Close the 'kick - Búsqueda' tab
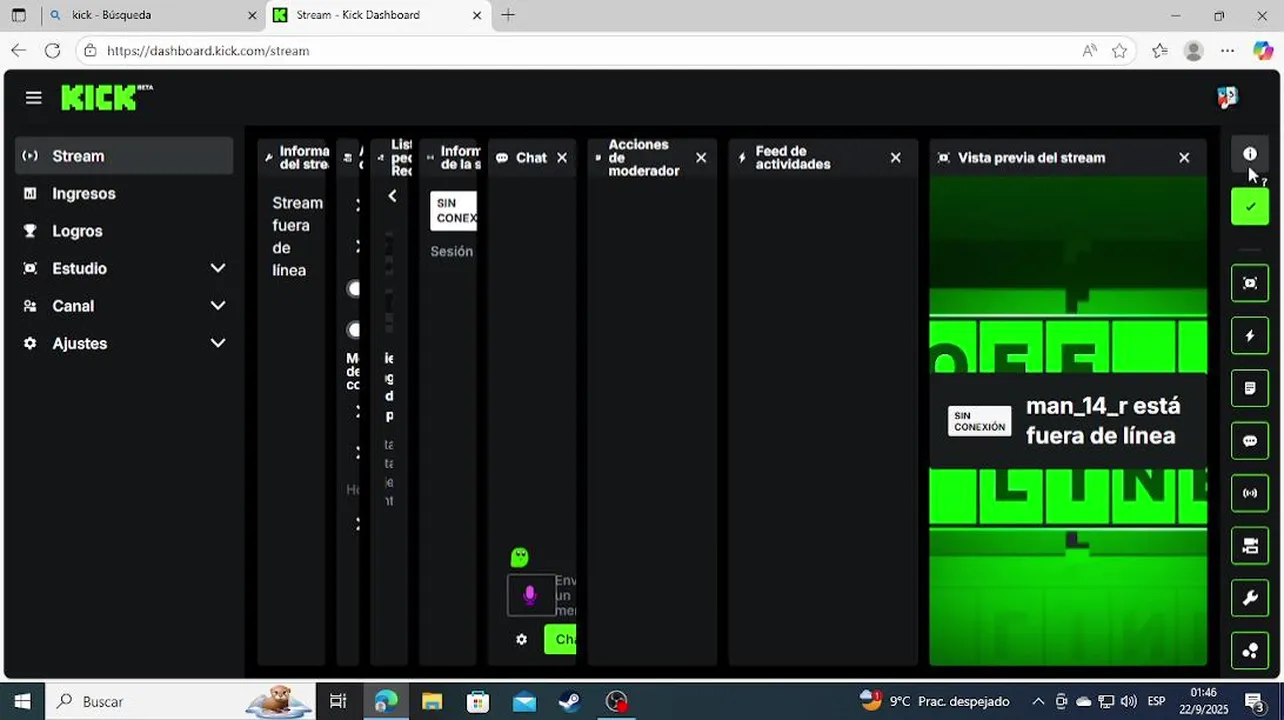Screen dimensions: 1284x720 point(252,15)
